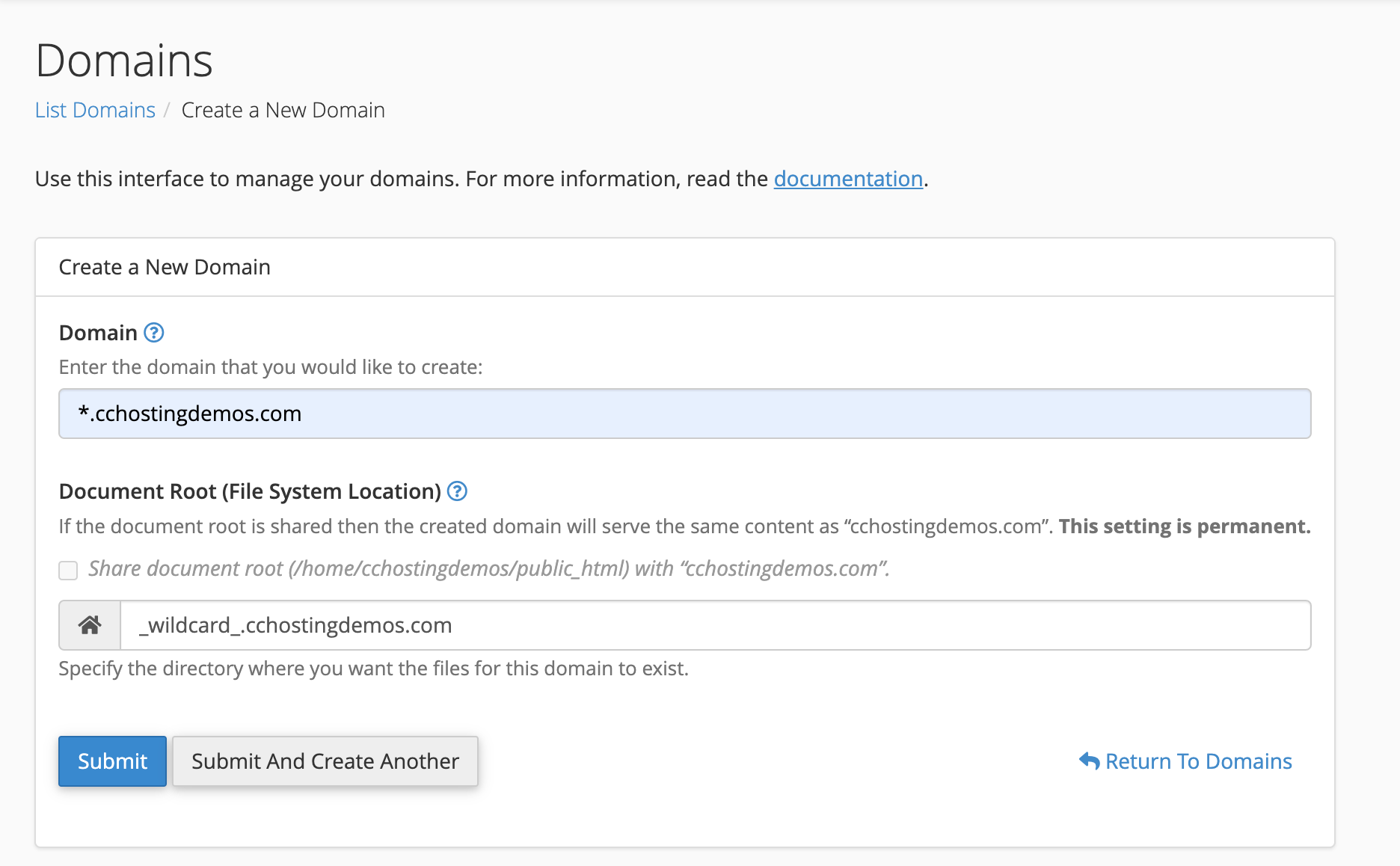Click the home directory icon
The height and width of the screenshot is (866, 1400).
(90, 625)
